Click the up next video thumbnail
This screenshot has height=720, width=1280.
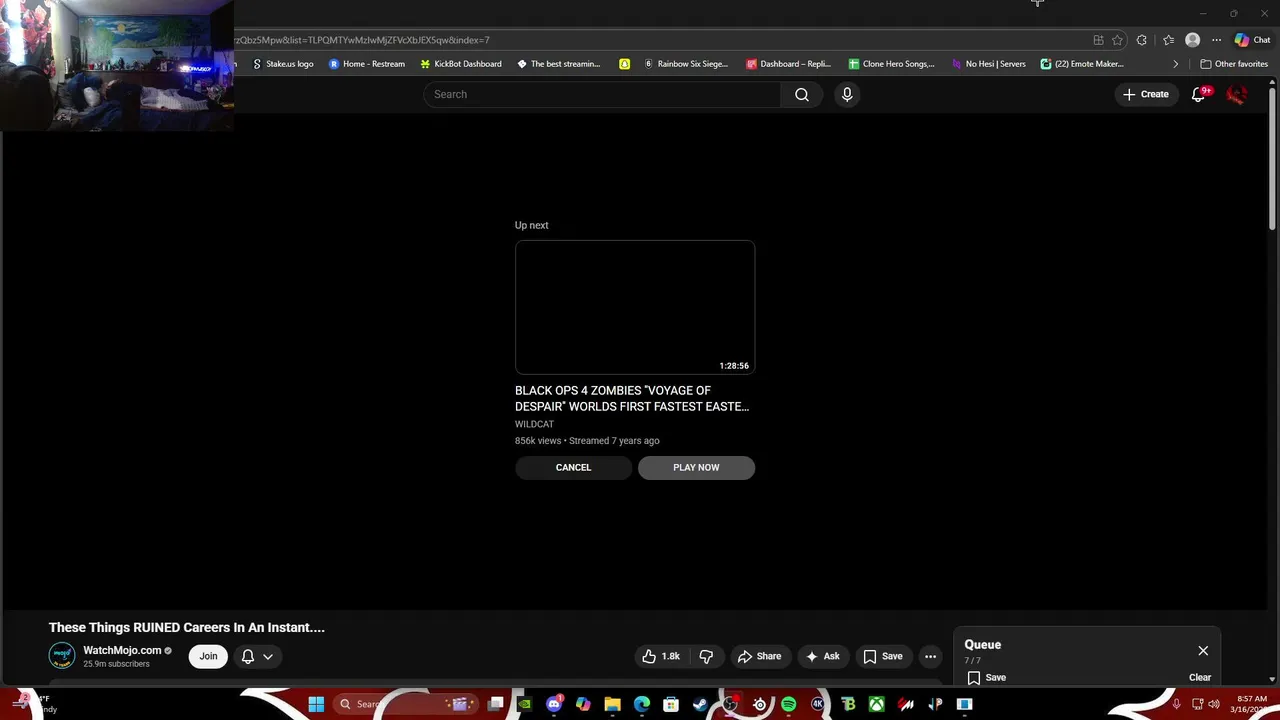tap(635, 307)
